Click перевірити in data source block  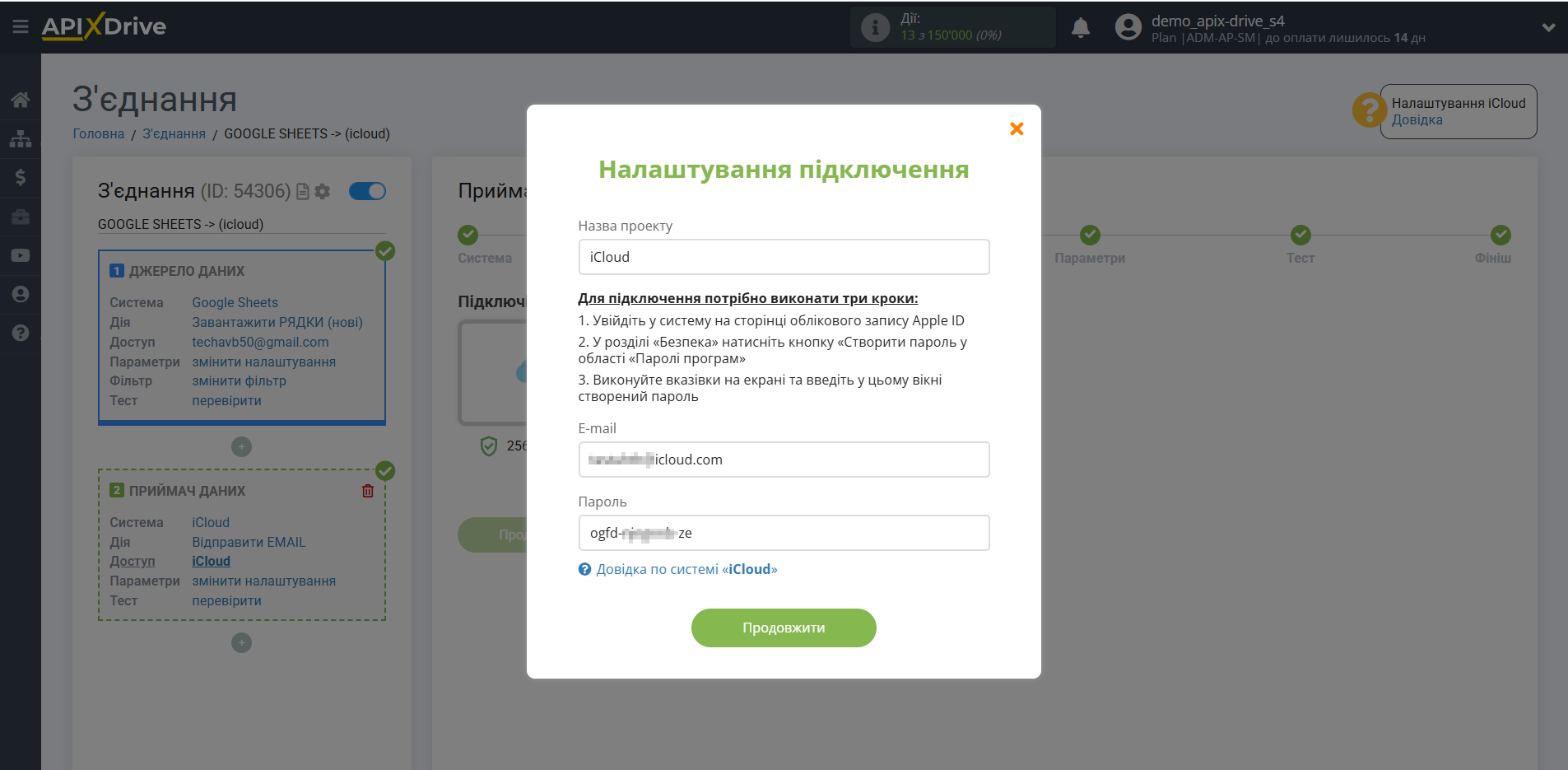click(x=226, y=400)
